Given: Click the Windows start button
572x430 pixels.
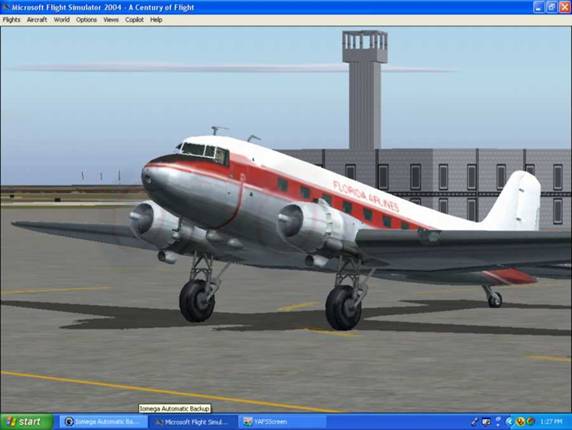Looking at the screenshot, I should (x=27, y=422).
